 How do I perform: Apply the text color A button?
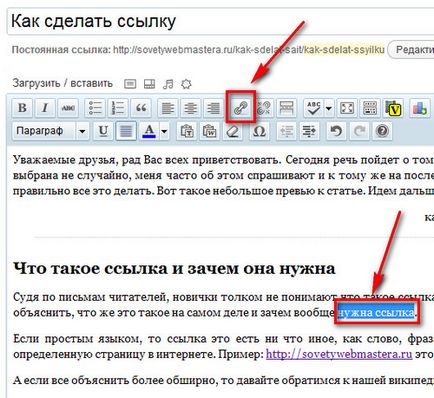pos(149,131)
